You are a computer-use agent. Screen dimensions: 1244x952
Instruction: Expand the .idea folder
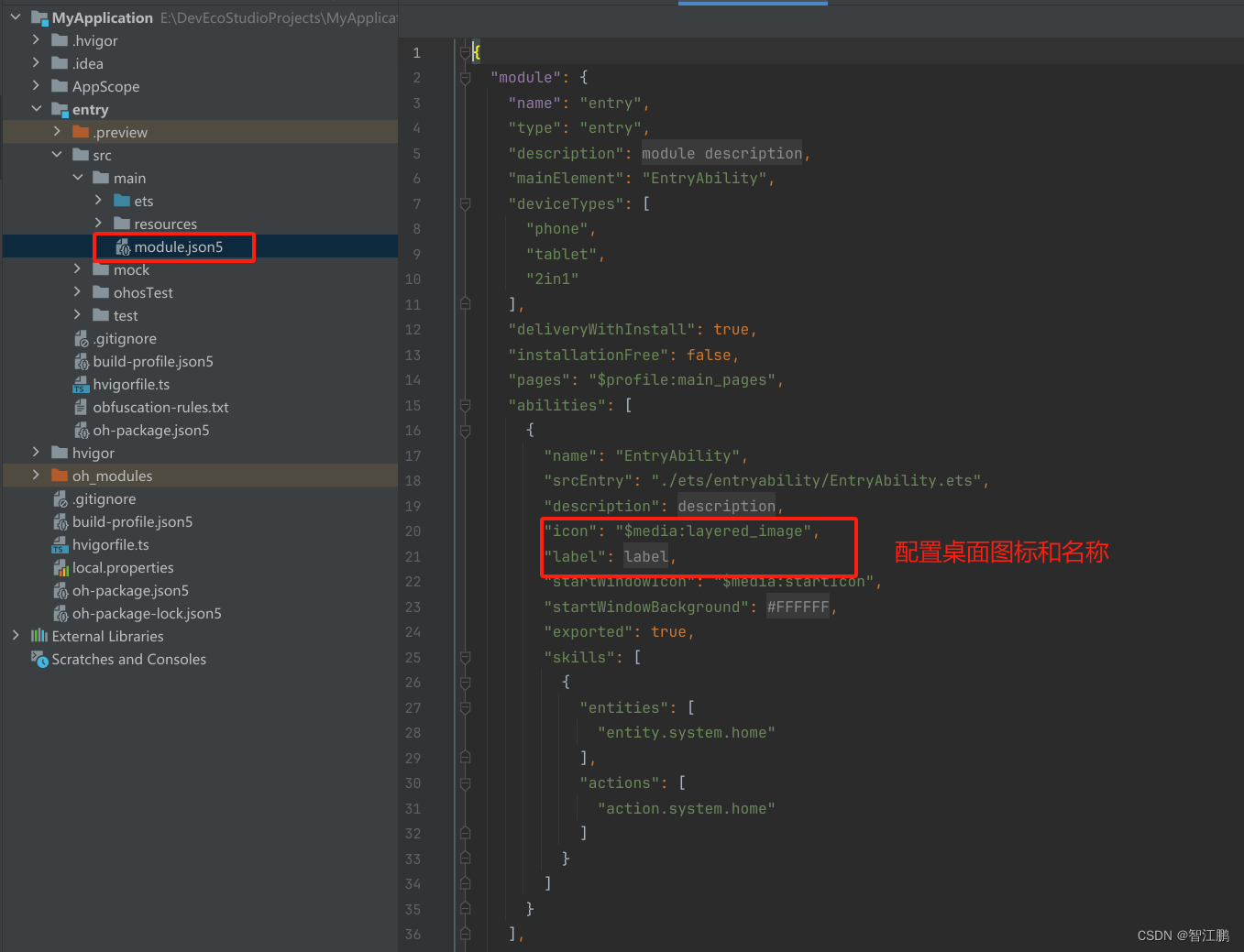(x=36, y=62)
